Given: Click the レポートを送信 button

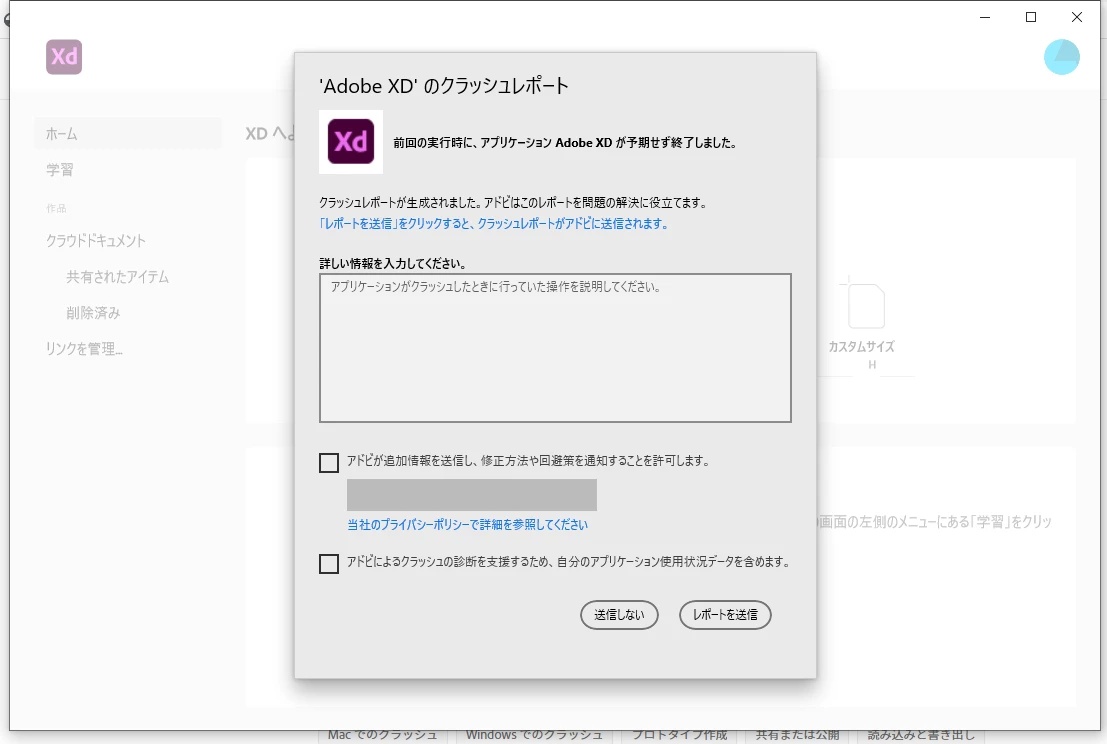Looking at the screenshot, I should pos(725,615).
